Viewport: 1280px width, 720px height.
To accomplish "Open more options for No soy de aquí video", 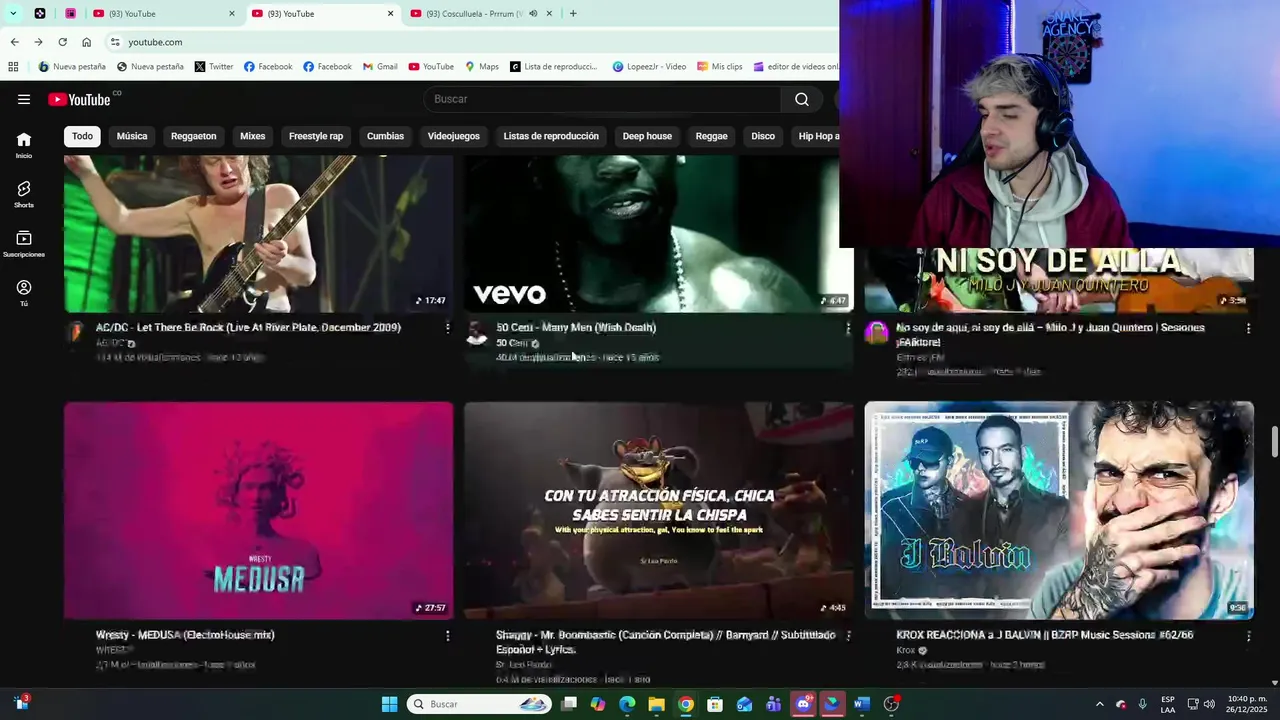I will pos(1248,328).
